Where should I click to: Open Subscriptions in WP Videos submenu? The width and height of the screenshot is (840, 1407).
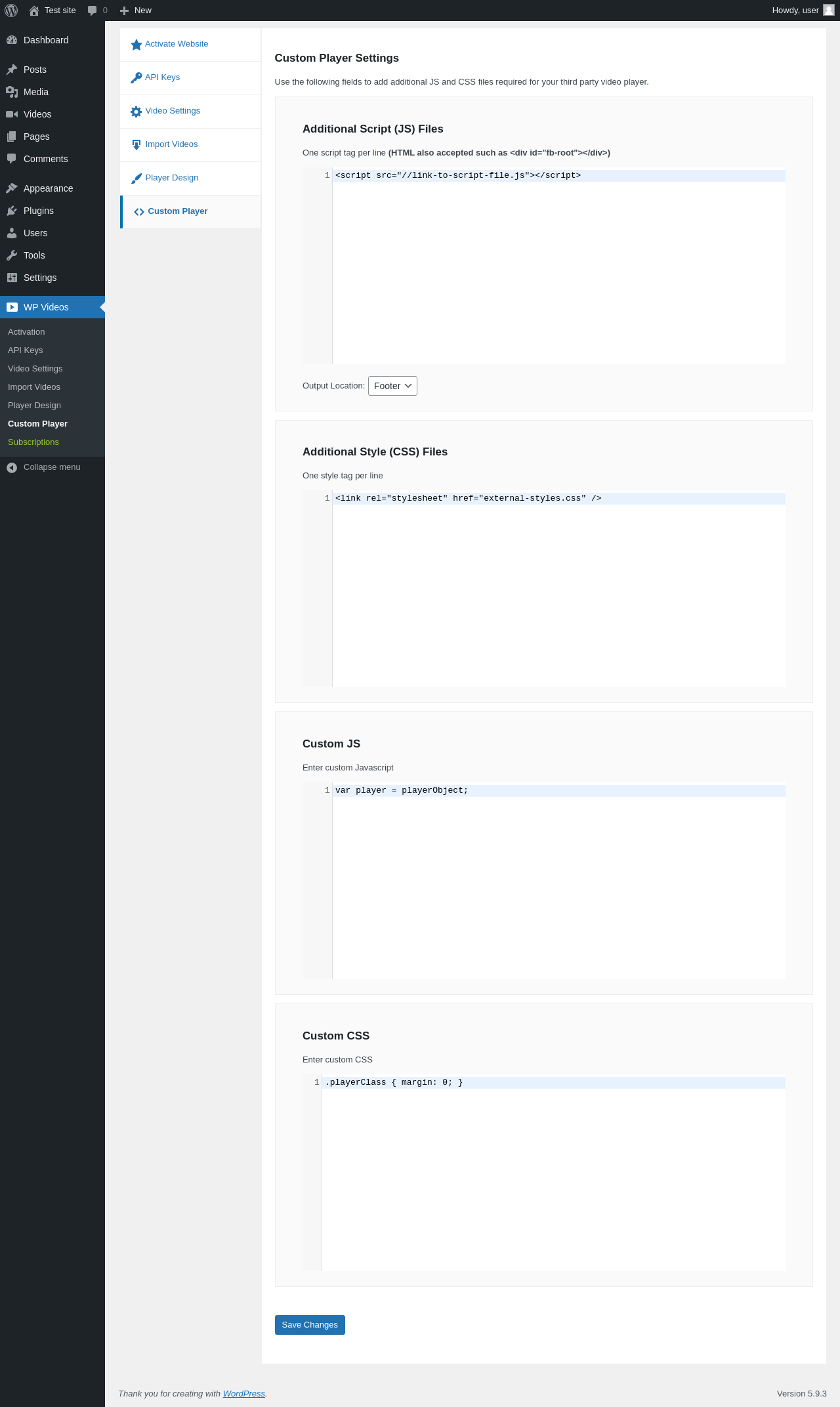coord(33,442)
